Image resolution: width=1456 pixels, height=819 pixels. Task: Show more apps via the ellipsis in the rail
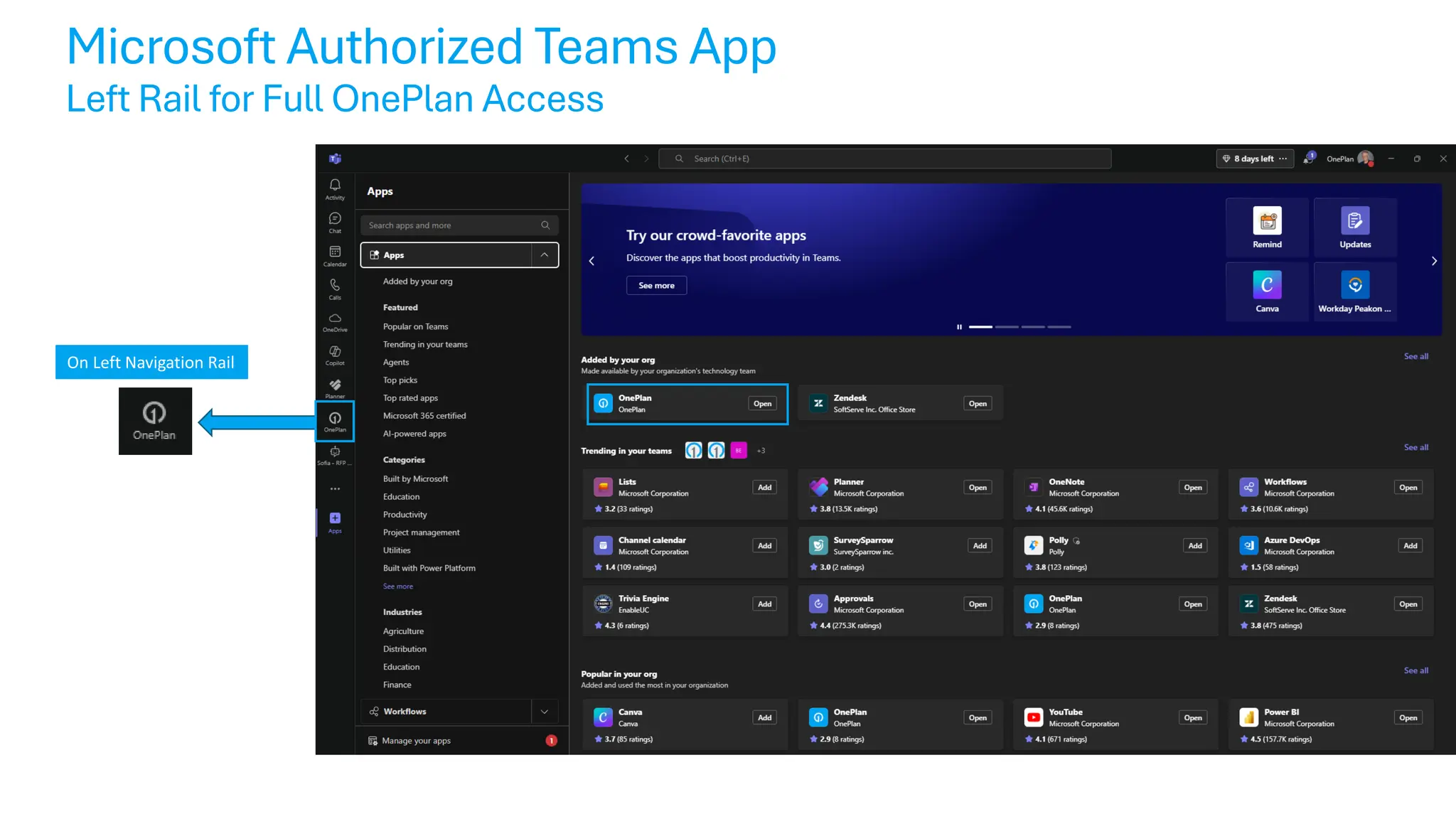coord(335,489)
